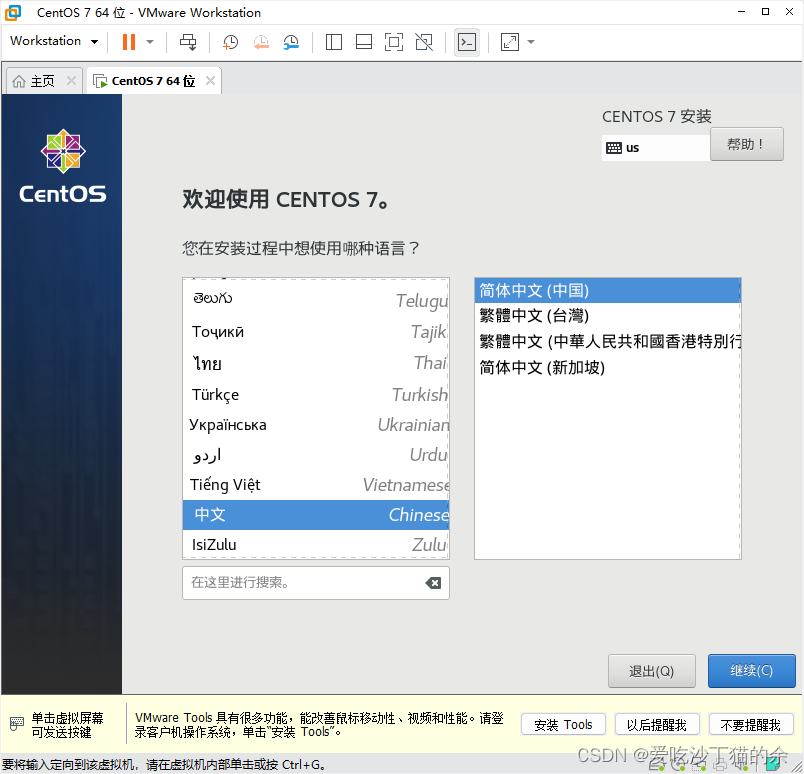Choose IsiZulu language row
This screenshot has height=774, width=804.
click(x=316, y=545)
